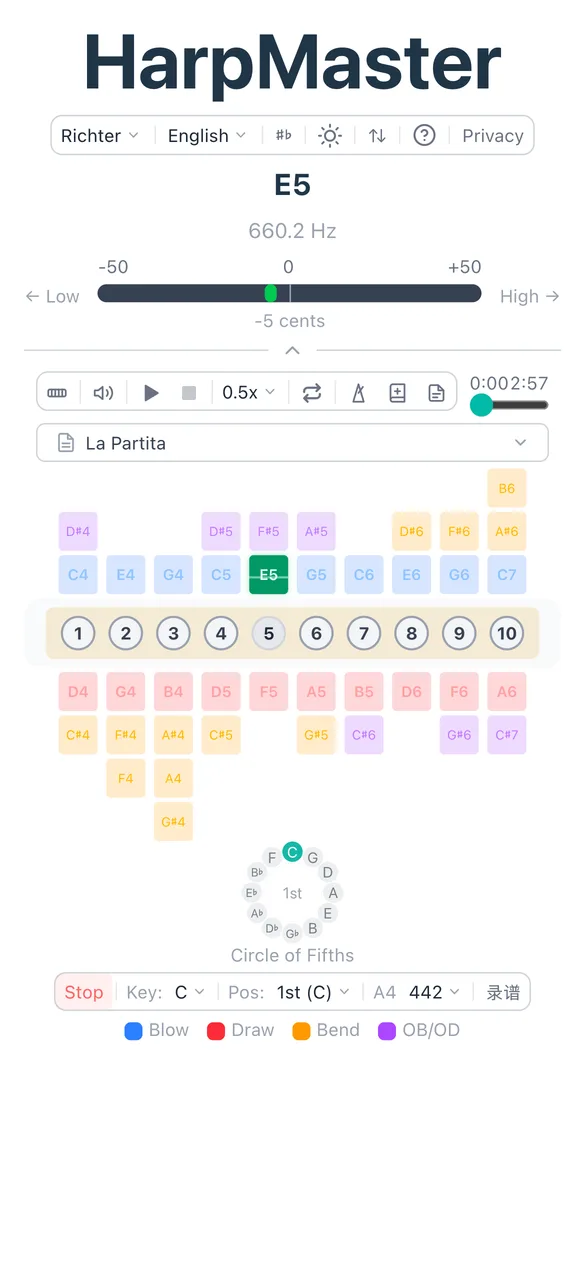Adjust the playback progress slider
585x1266 pixels.
point(482,405)
